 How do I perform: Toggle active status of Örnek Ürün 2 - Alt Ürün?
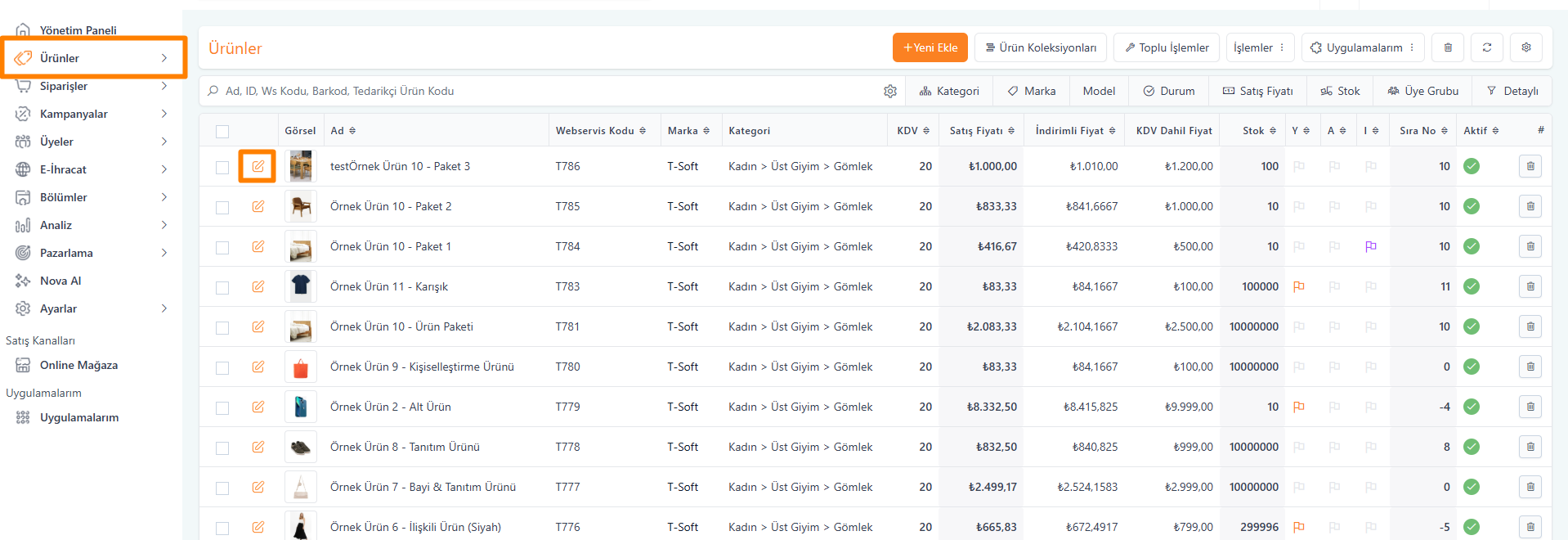tap(1471, 407)
